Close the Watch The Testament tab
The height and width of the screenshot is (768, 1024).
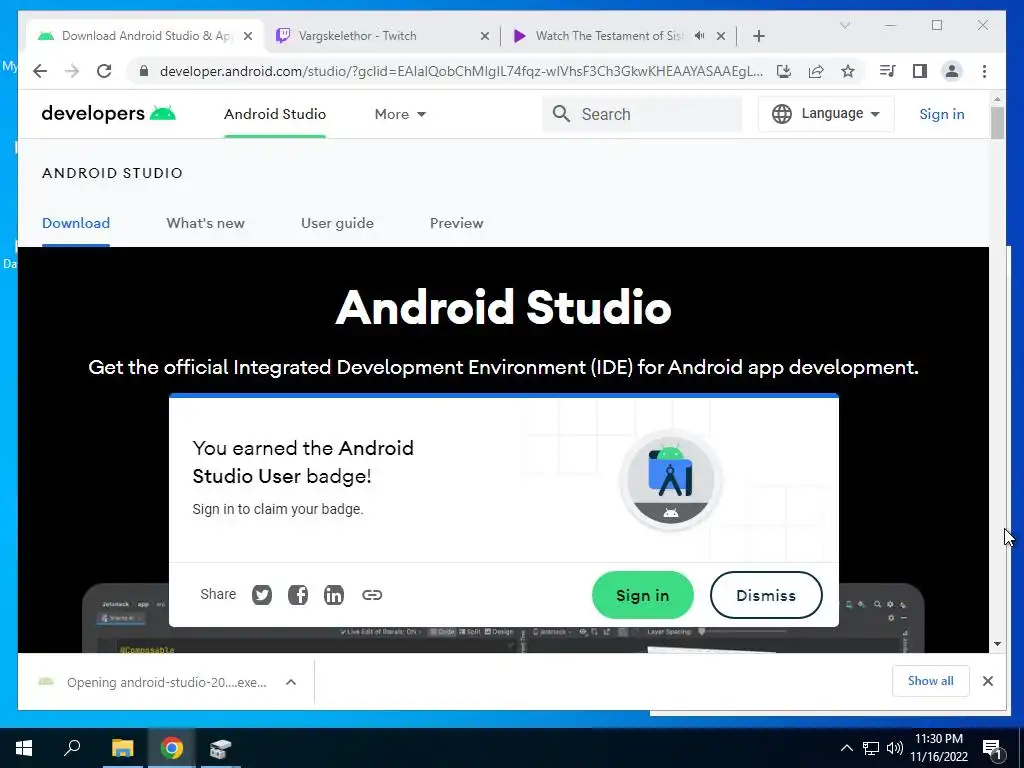pyautogui.click(x=721, y=36)
